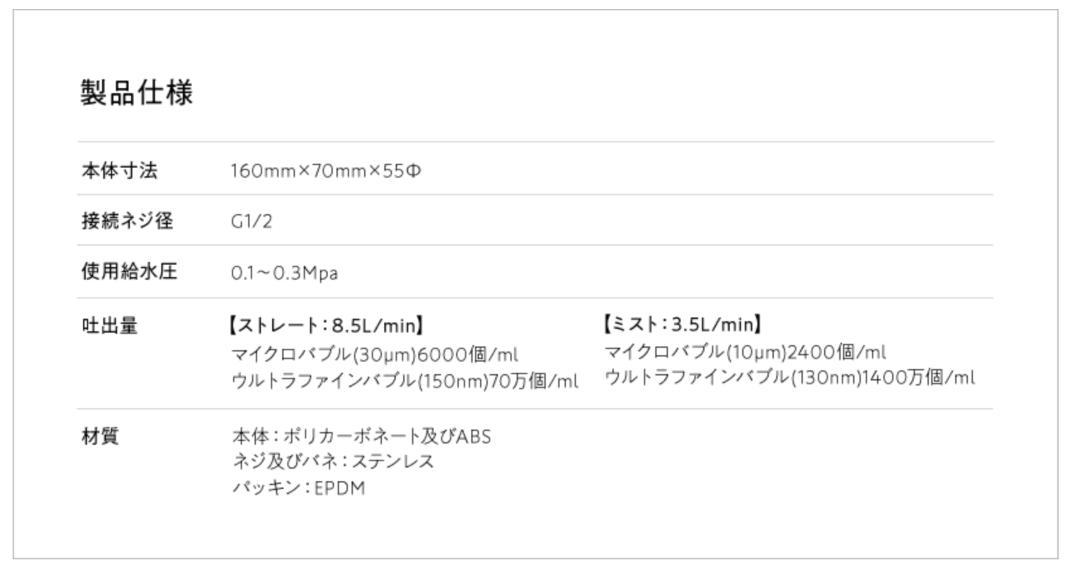1080x577 pixels.
Task: Select the マイクロバブル(30μm)6000個/ml text
Action: coord(375,355)
